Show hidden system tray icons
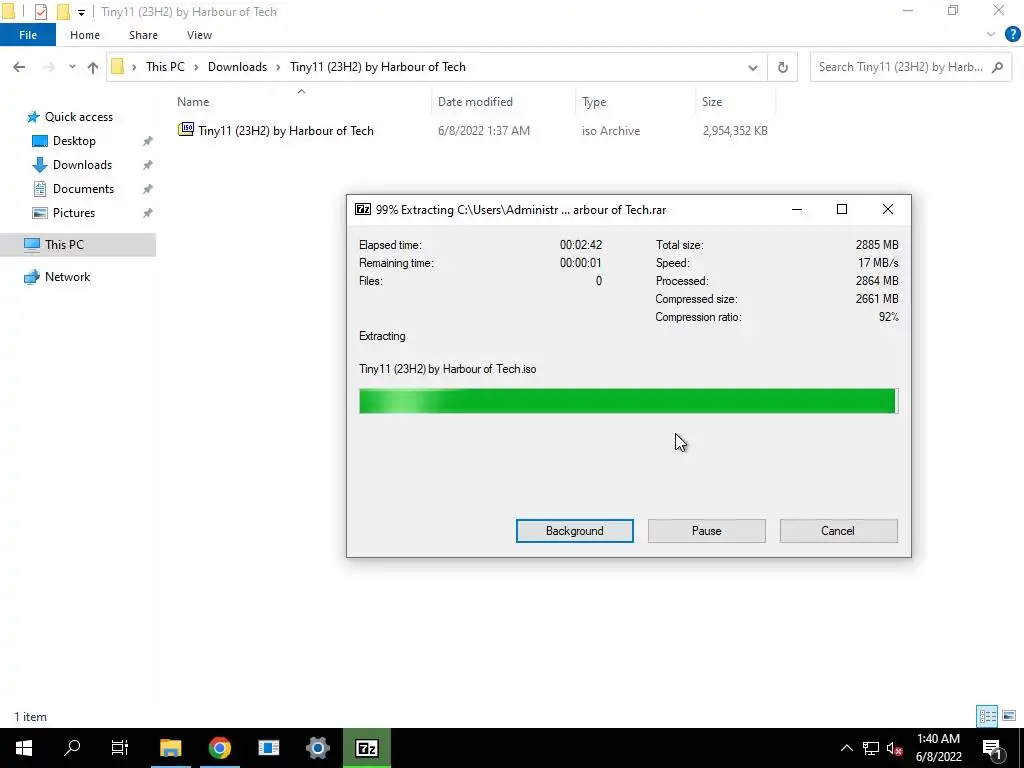 pos(846,748)
